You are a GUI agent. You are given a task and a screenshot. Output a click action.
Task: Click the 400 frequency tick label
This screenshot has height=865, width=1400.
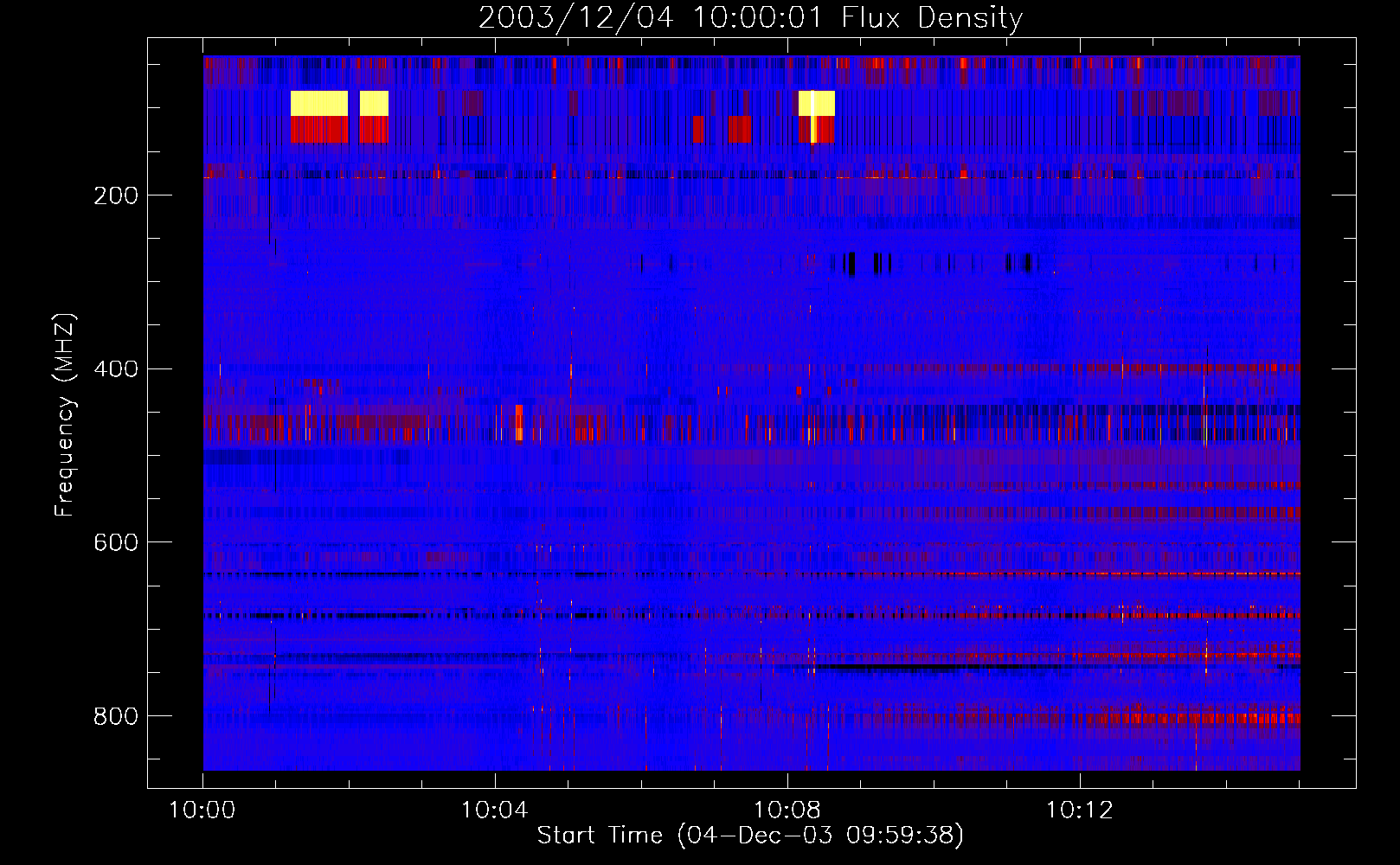click(x=116, y=369)
